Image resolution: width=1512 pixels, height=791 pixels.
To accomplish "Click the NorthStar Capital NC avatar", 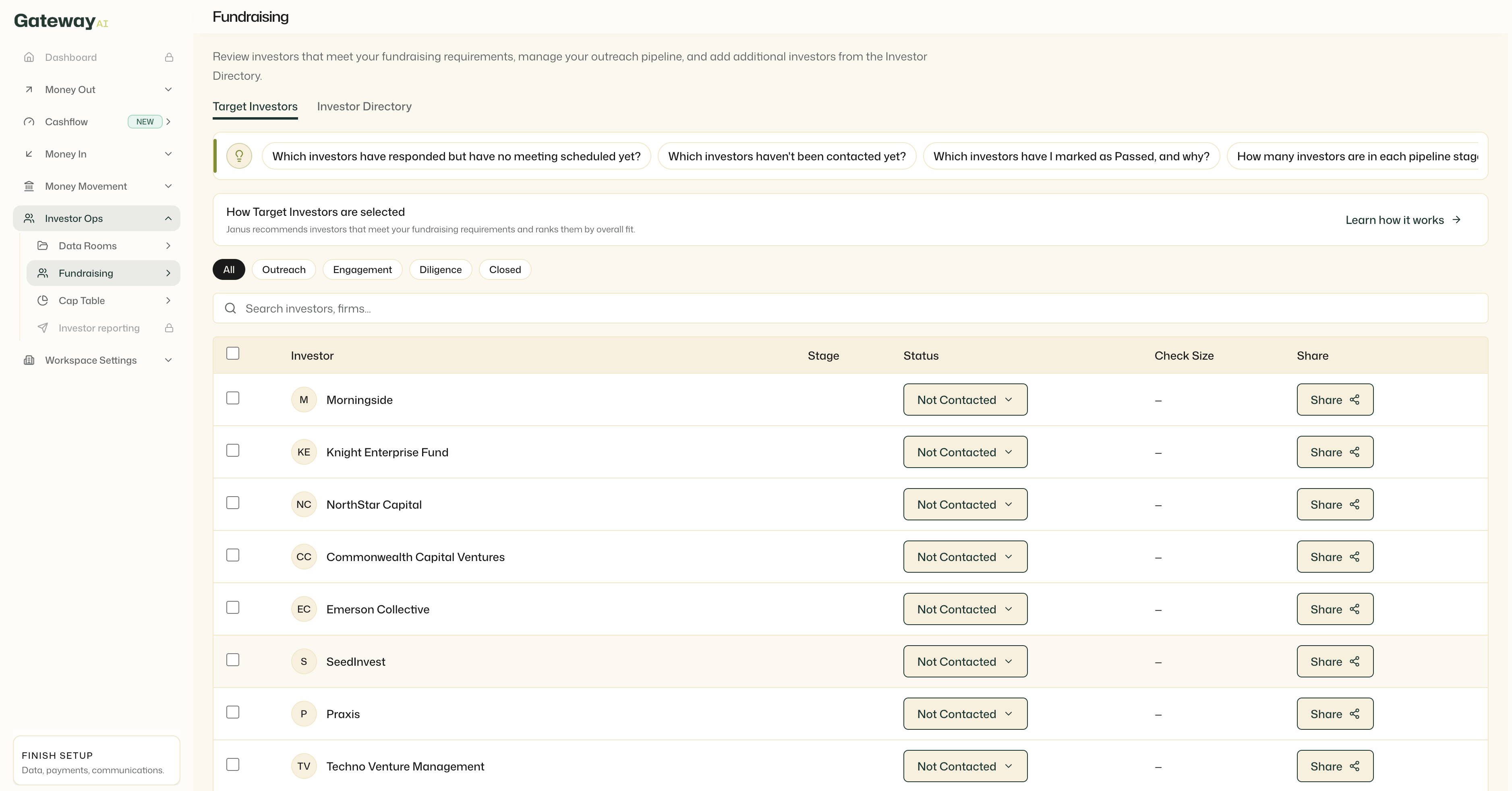I will 304,504.
